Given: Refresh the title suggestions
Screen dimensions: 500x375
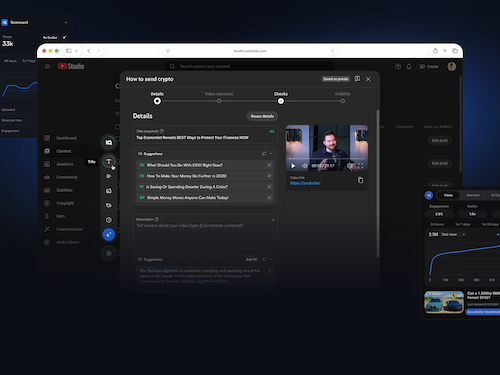Looking at the screenshot, I should 264,154.
